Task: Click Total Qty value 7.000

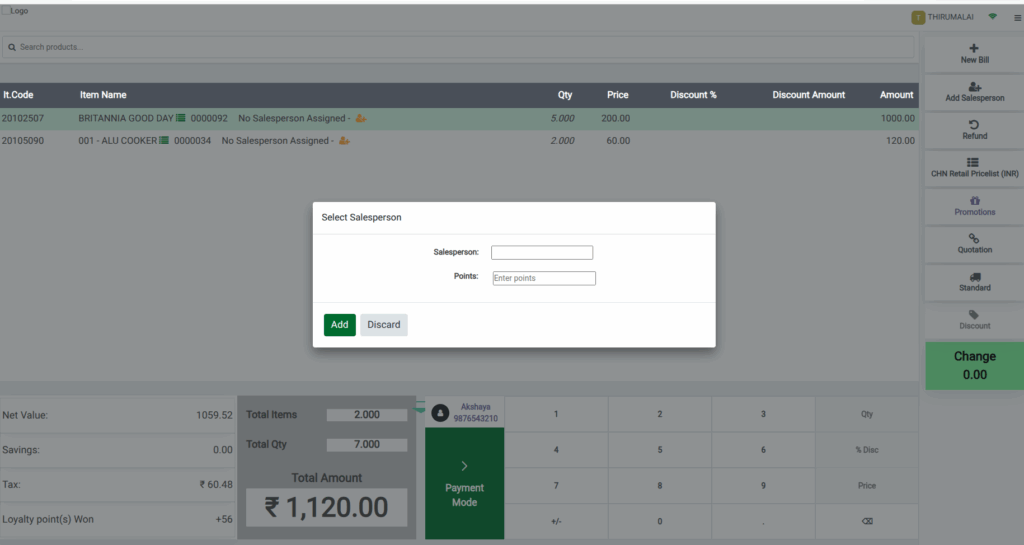Action: tap(367, 444)
